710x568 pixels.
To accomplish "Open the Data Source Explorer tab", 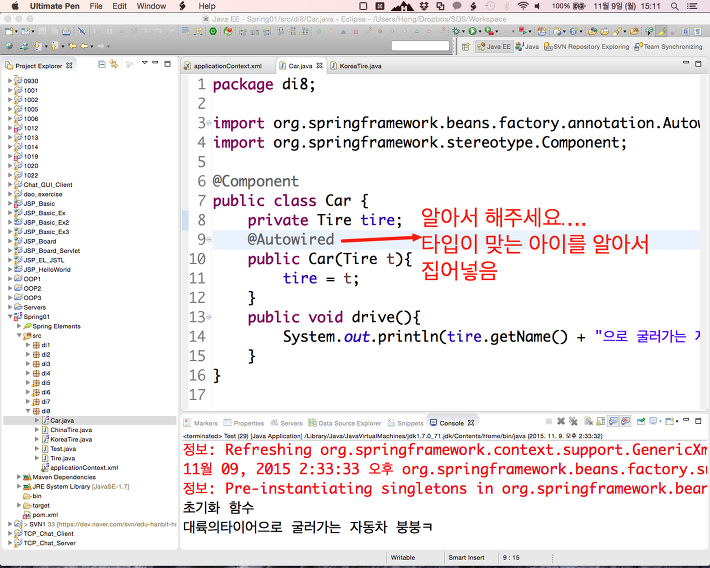I will (x=345, y=423).
